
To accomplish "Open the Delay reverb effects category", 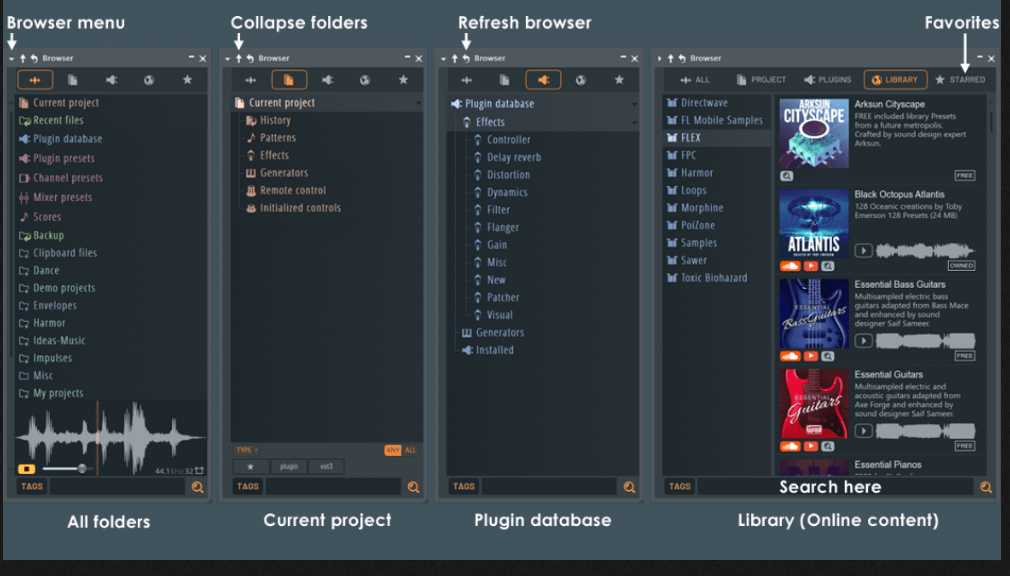I will click(x=508, y=157).
